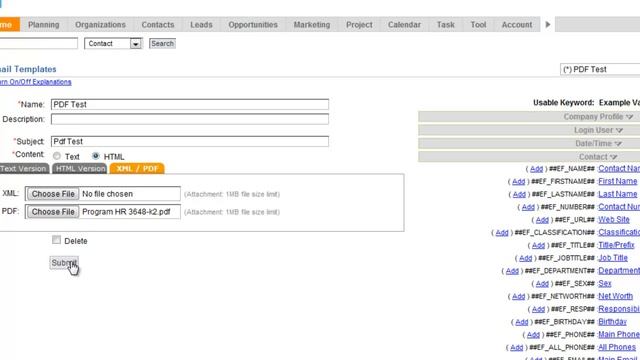The image size is (640, 360).
Task: Click the All Phones example link
Action: [617, 347]
